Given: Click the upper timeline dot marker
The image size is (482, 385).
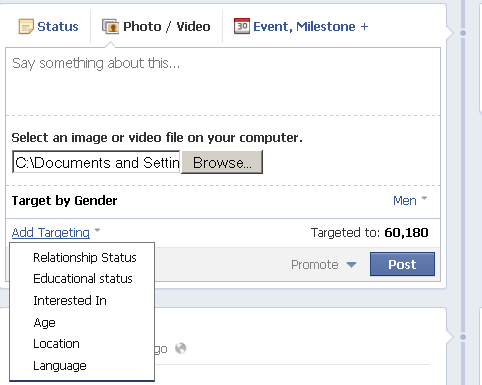Looking at the screenshot, I should click(x=463, y=33).
